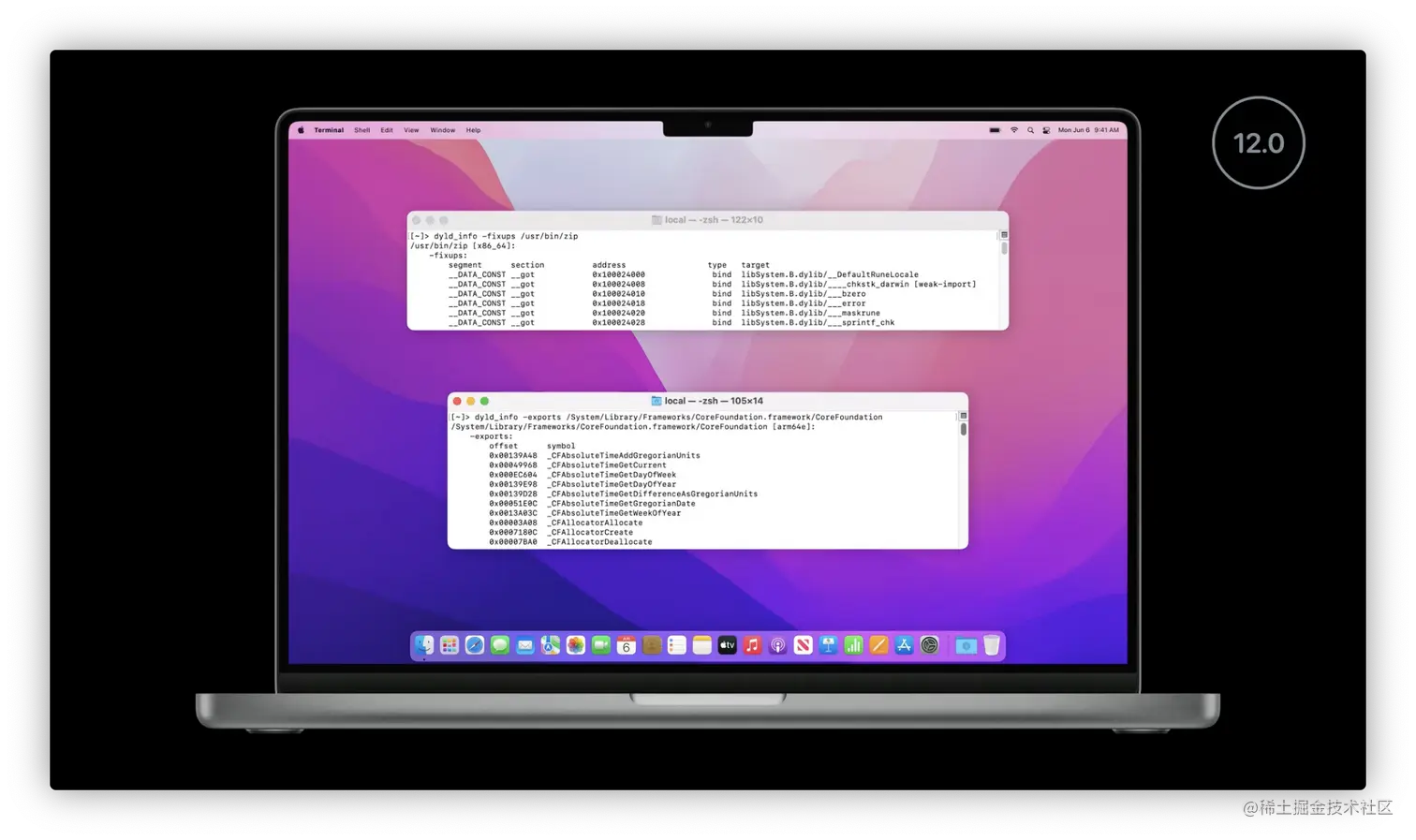Launch the Music app from the Dock
This screenshot has width=1416, height=840.
click(x=753, y=645)
